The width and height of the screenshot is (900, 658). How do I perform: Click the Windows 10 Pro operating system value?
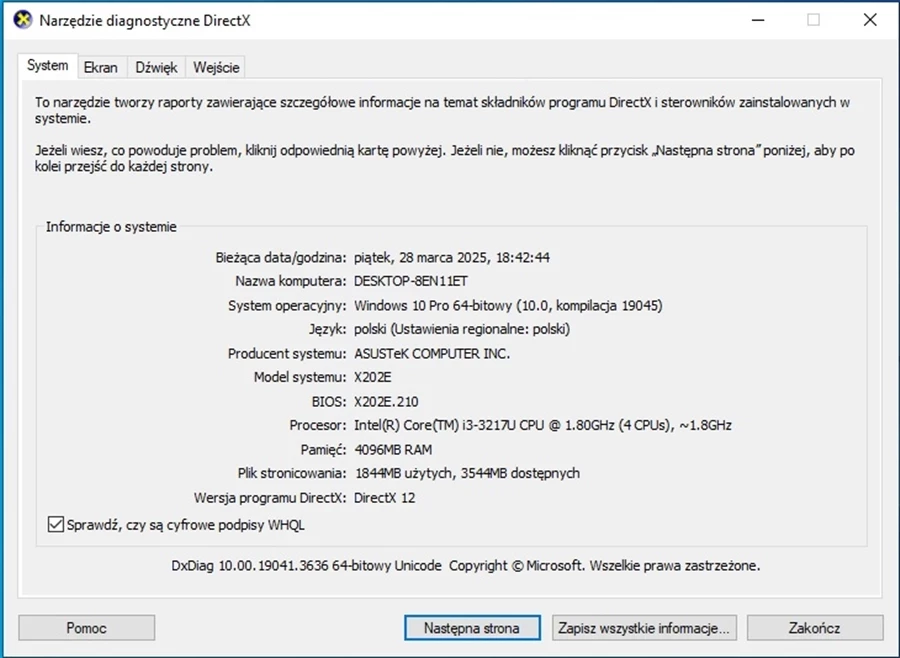click(x=508, y=305)
